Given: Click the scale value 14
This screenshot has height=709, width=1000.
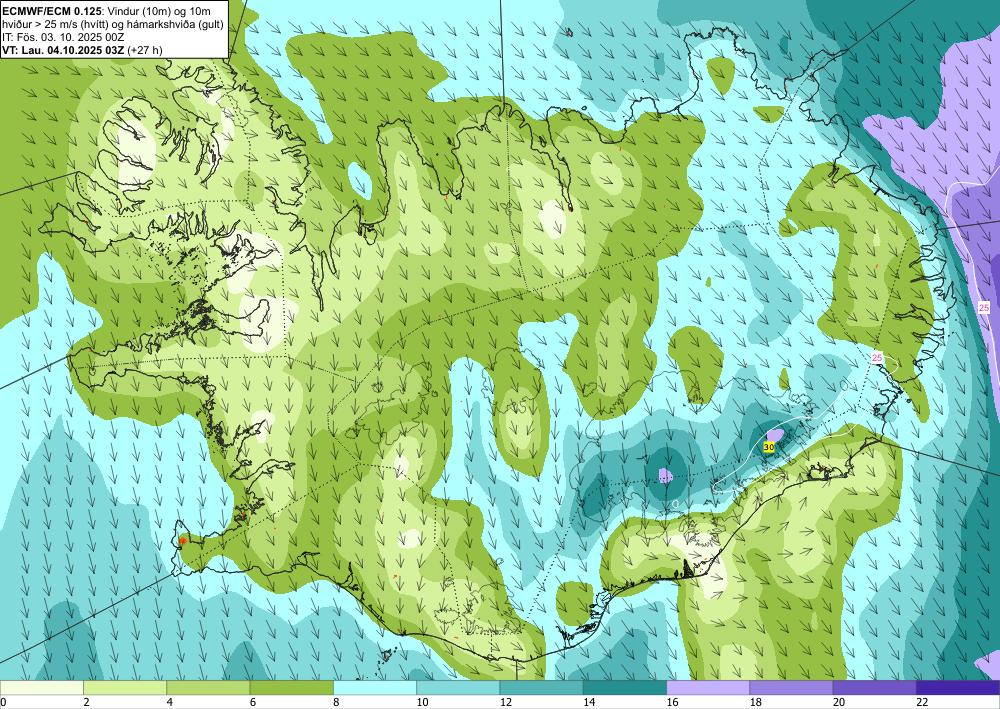Looking at the screenshot, I should pos(589,703).
